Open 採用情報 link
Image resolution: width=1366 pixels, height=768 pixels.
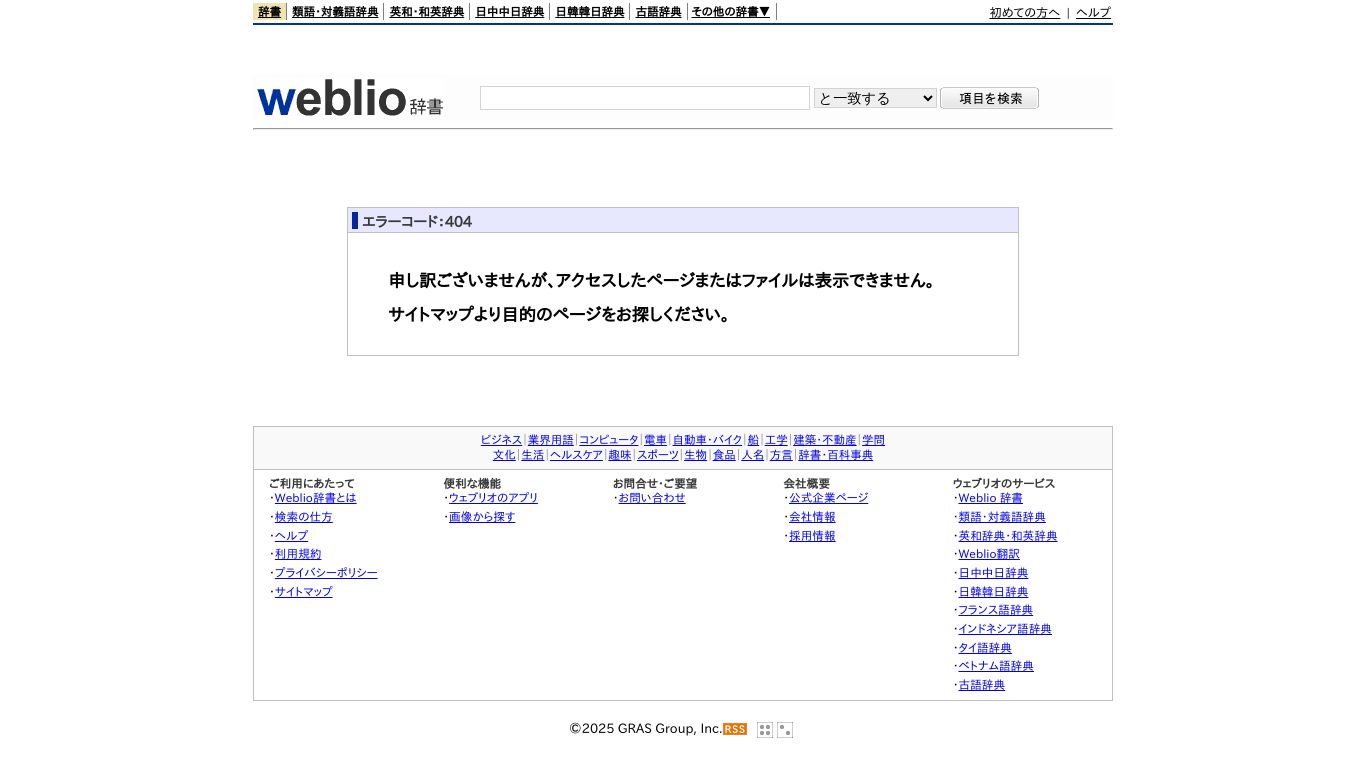coord(812,536)
